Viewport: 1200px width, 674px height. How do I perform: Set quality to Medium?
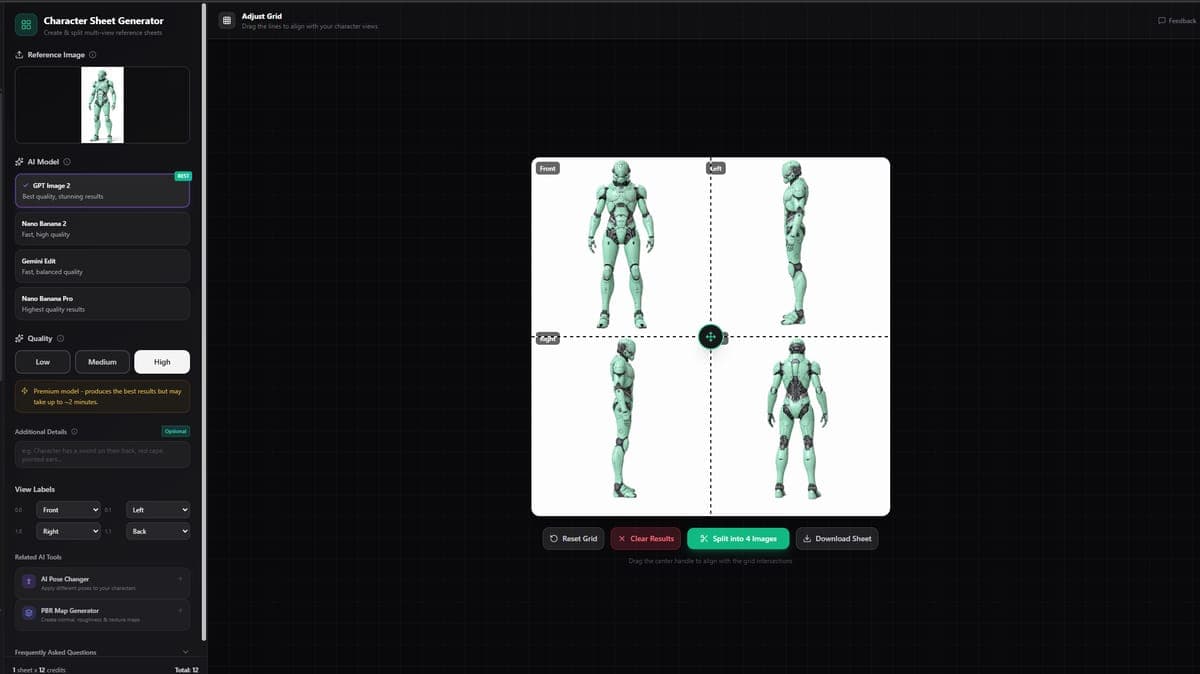click(x=102, y=362)
